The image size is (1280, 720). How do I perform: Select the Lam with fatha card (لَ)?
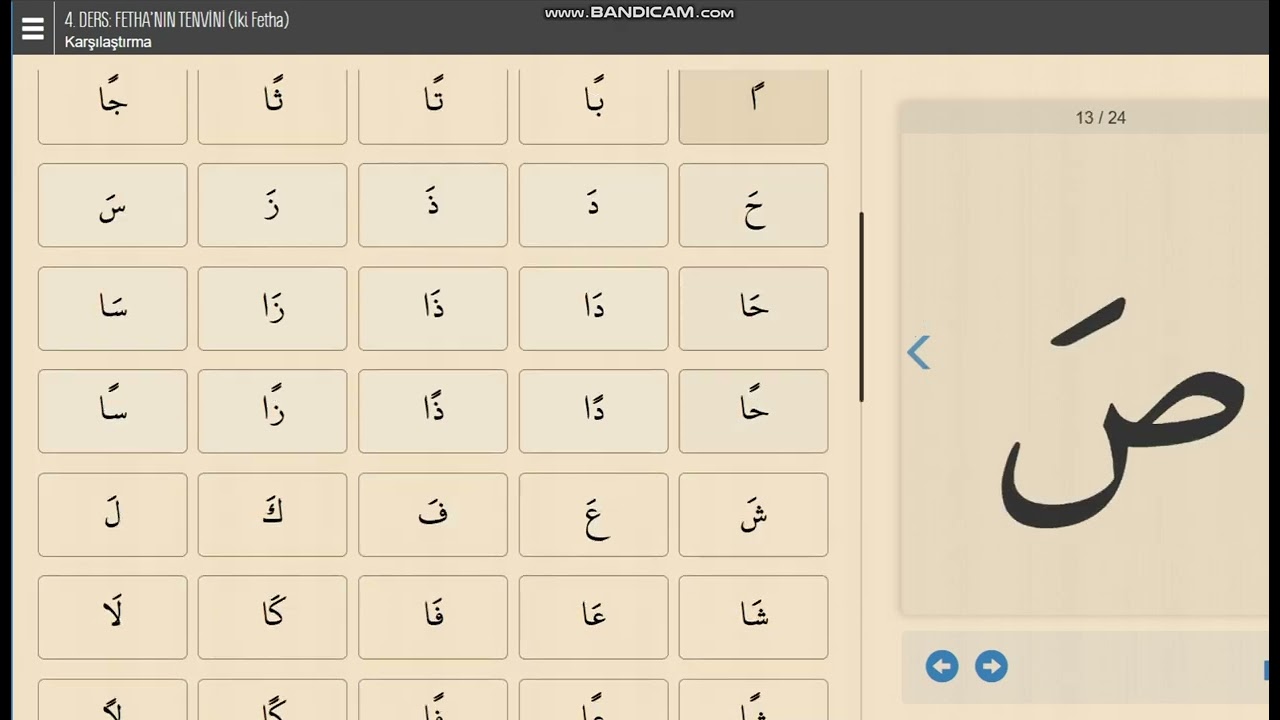112,514
